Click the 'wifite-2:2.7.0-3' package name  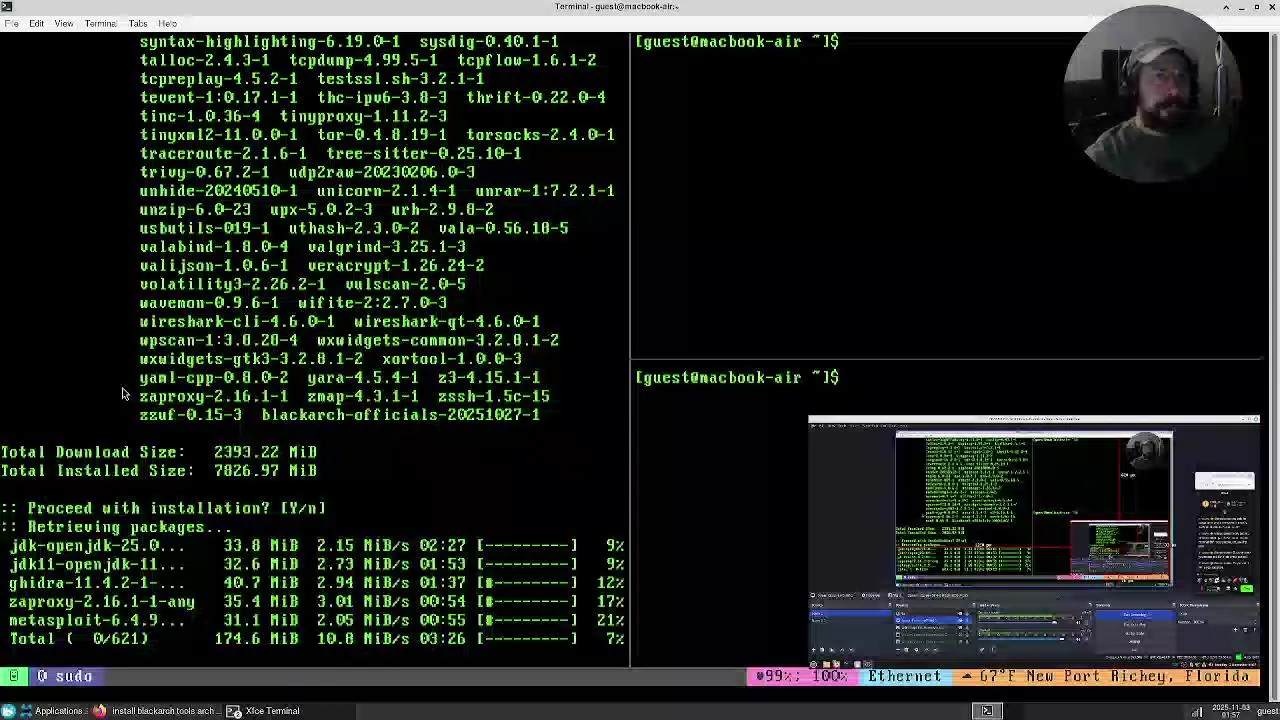tap(372, 303)
